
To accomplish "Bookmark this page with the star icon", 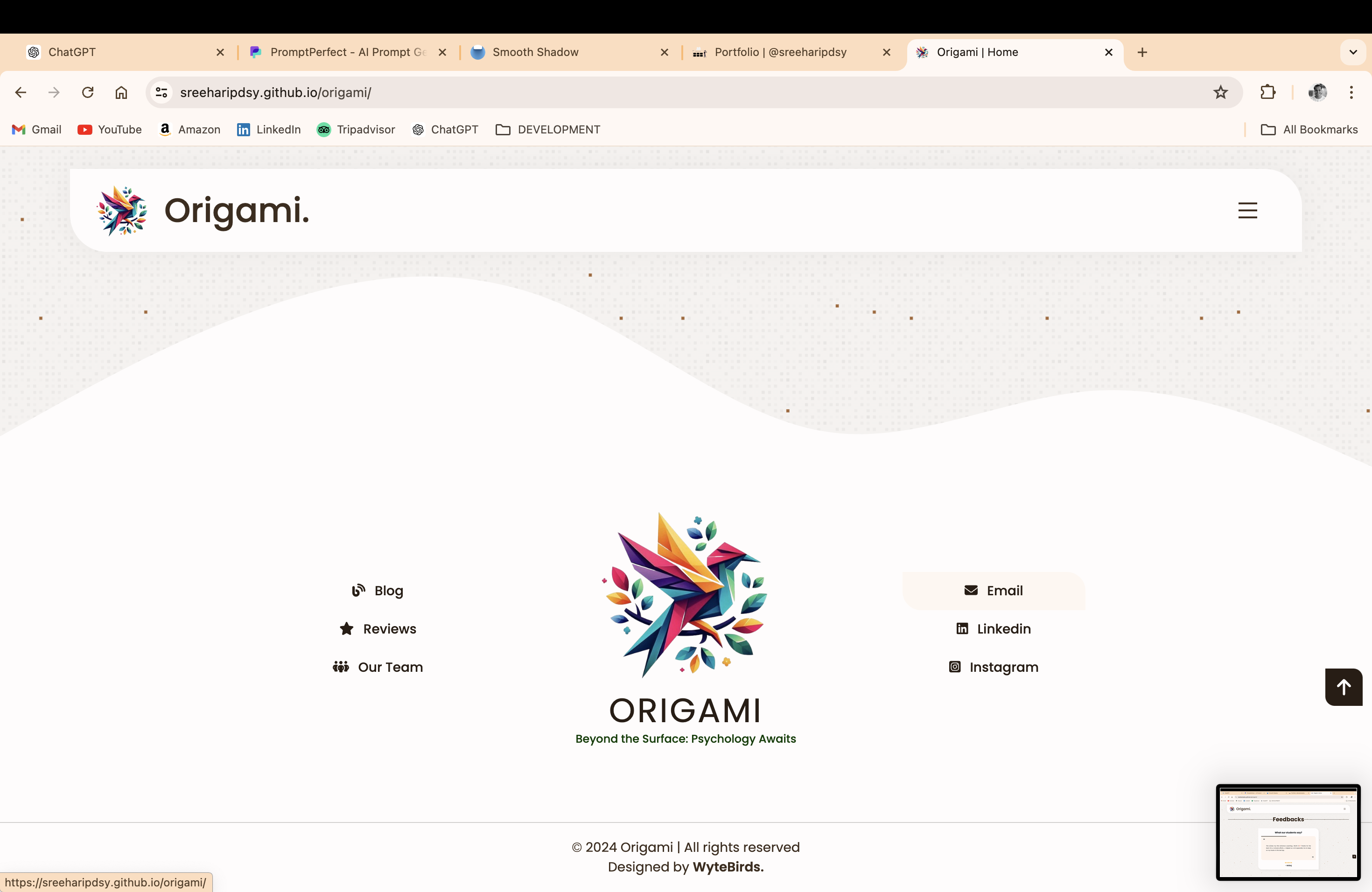I will 1220,92.
